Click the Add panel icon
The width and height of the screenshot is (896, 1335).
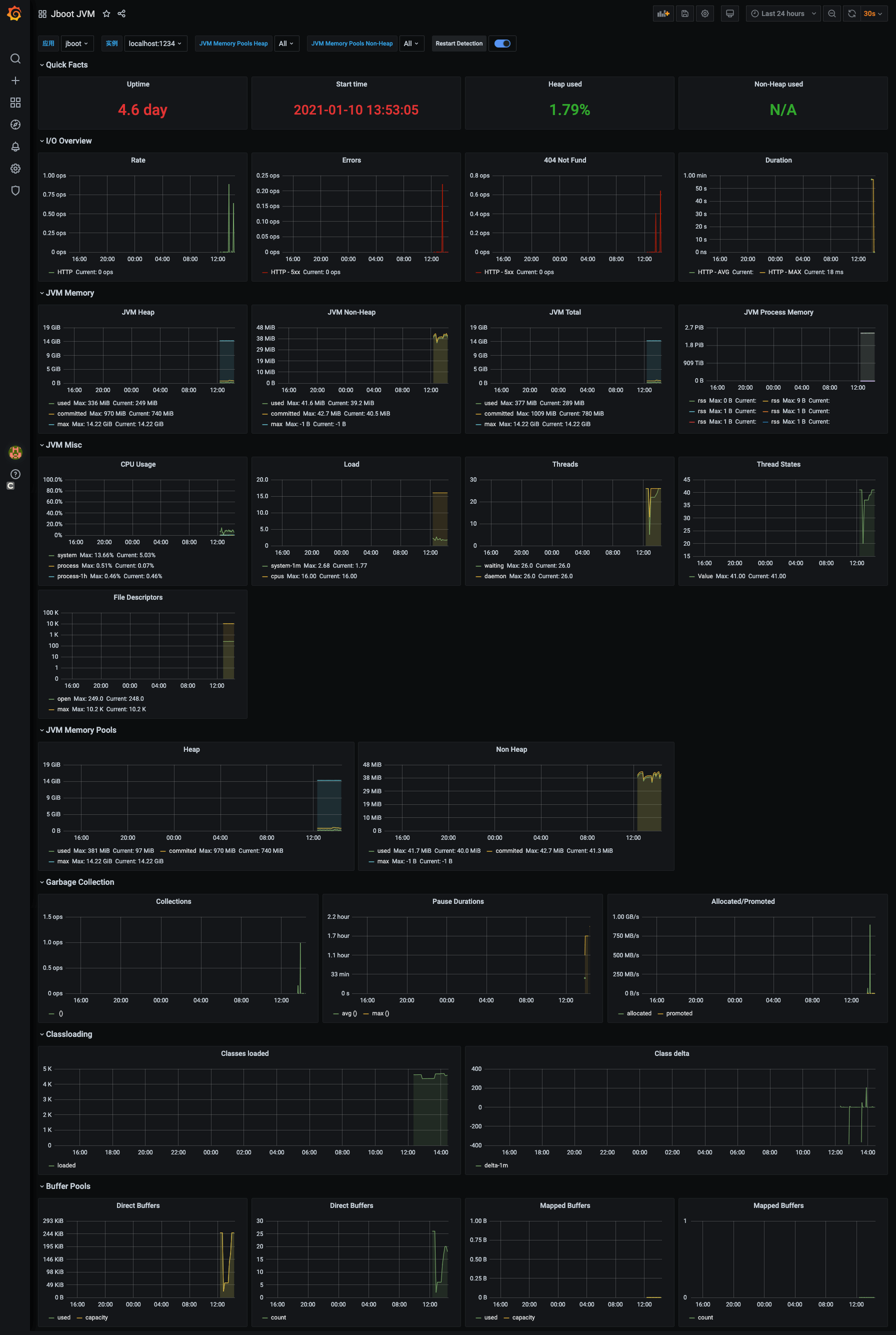(x=663, y=14)
